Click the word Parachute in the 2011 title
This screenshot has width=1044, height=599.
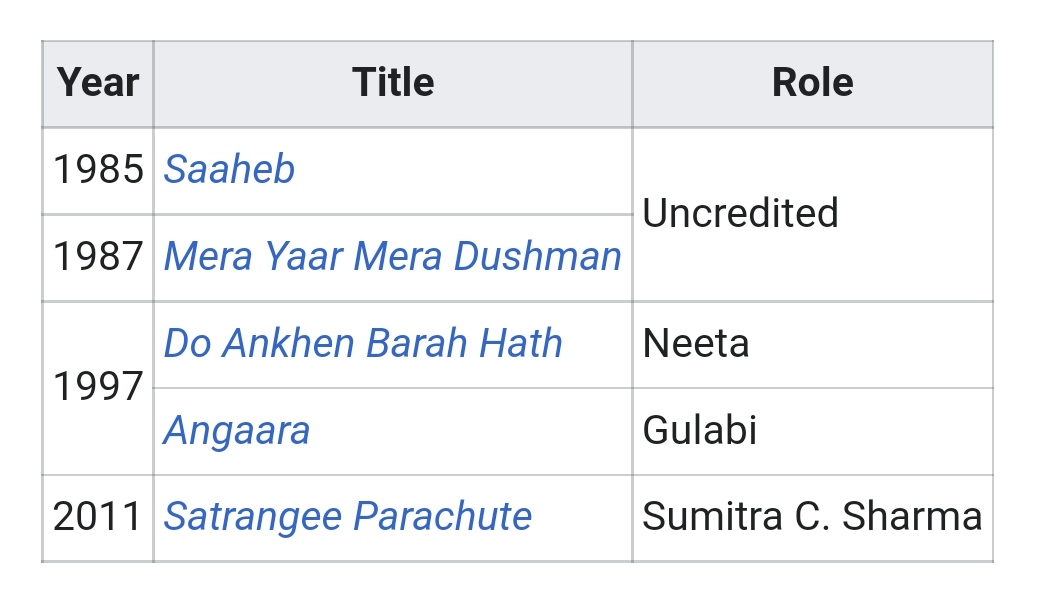(x=442, y=516)
